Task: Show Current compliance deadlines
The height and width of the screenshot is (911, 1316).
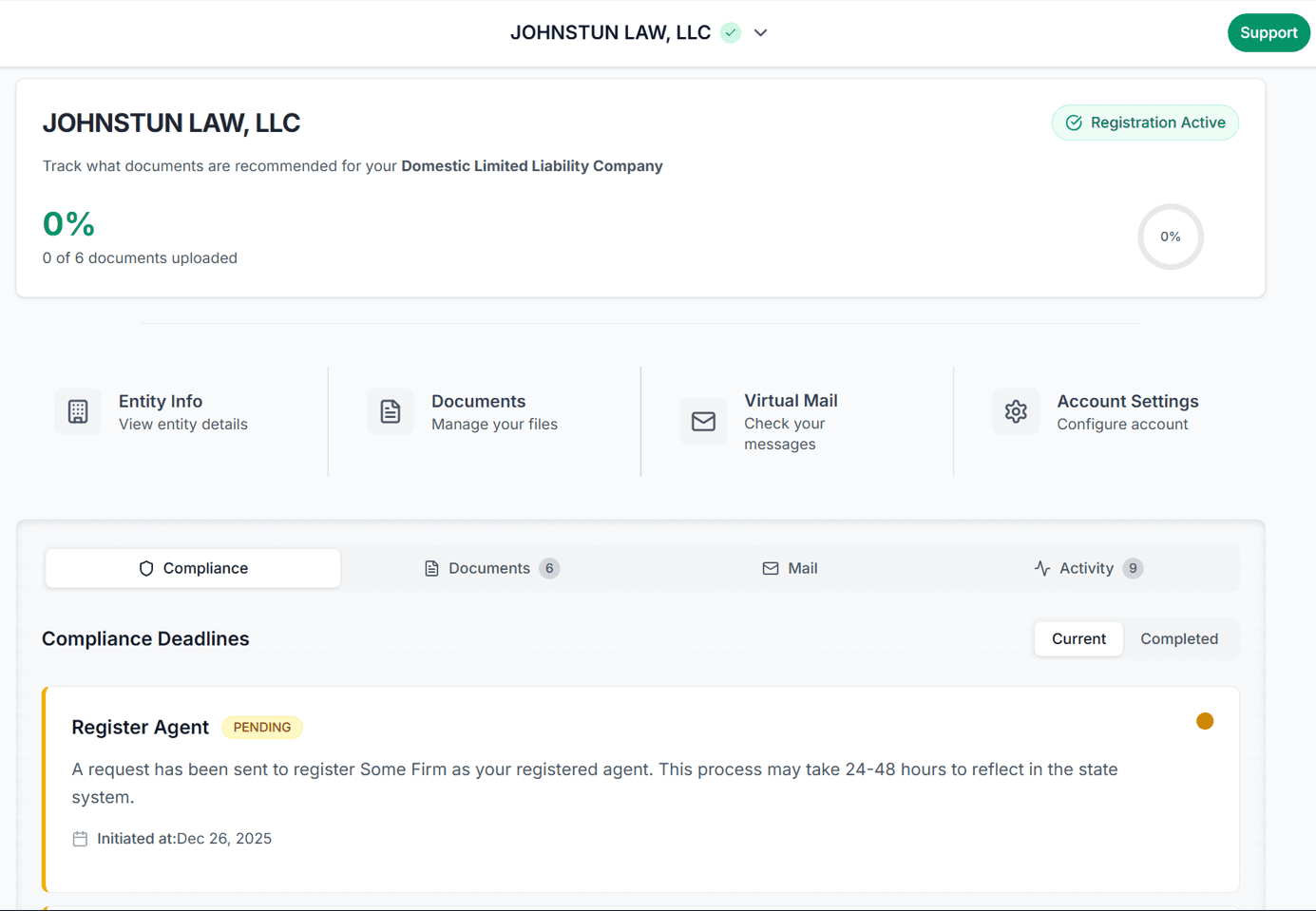Action: pyautogui.click(x=1078, y=638)
